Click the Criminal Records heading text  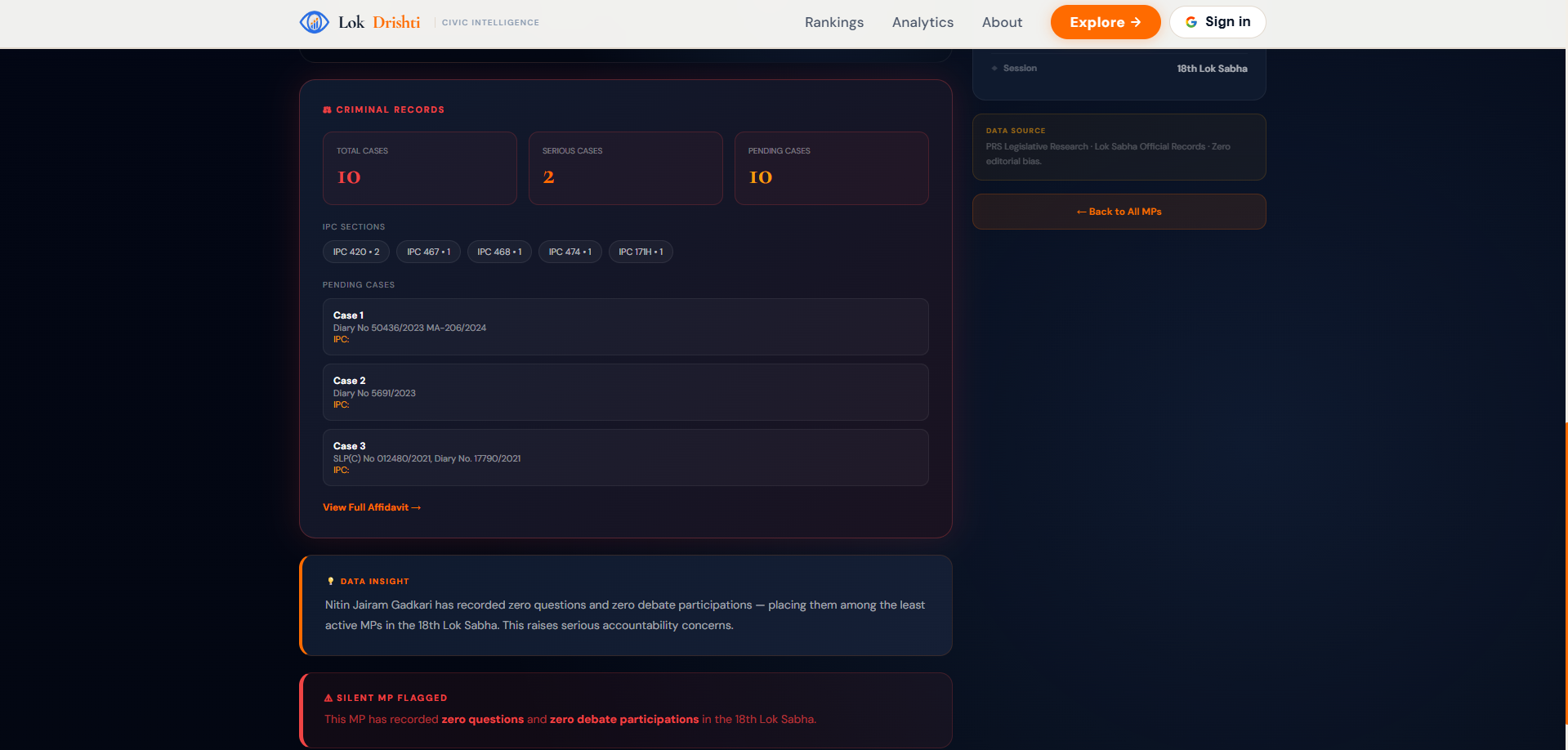coord(391,109)
